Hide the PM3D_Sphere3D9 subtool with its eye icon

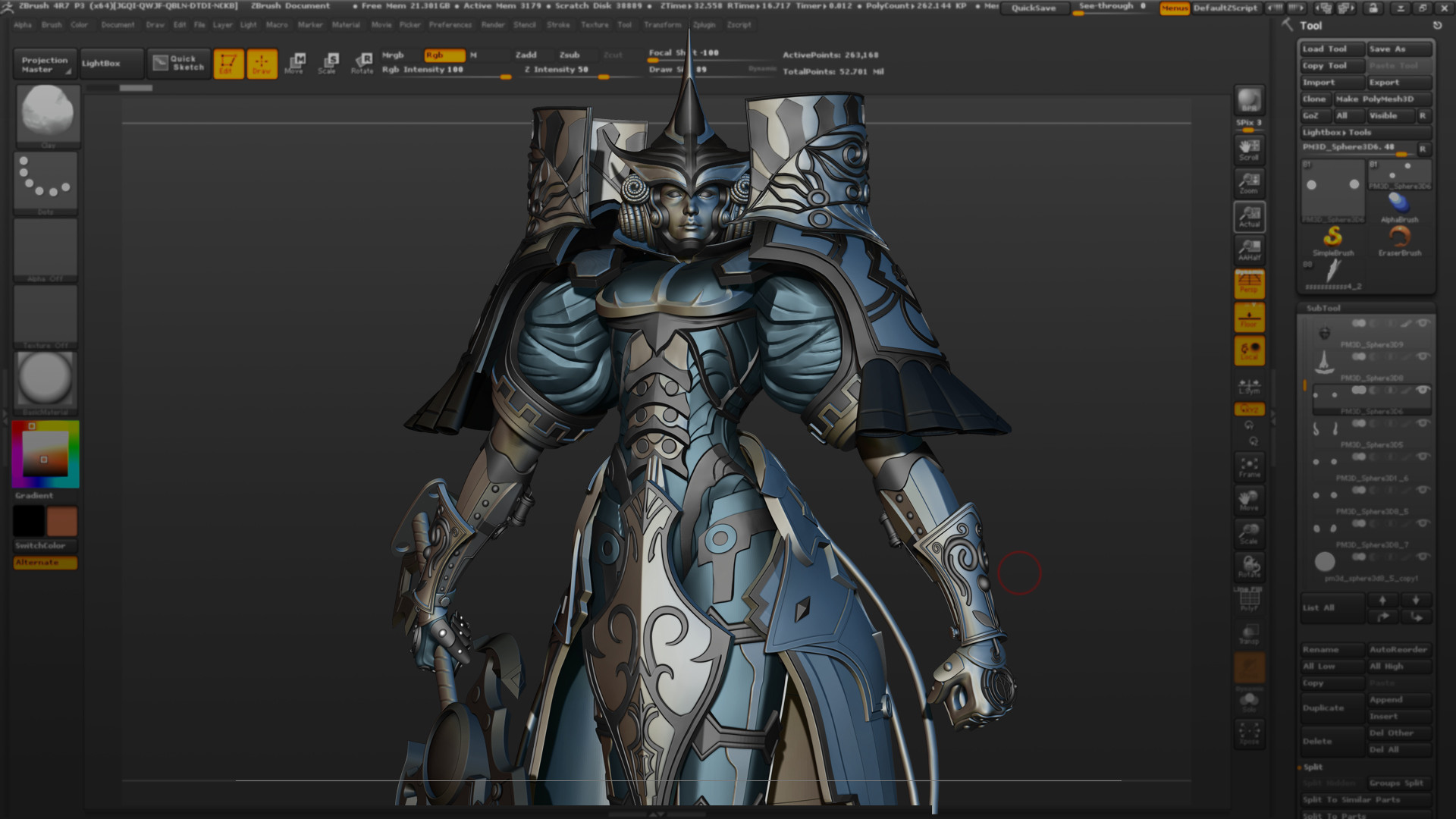pyautogui.click(x=1423, y=322)
